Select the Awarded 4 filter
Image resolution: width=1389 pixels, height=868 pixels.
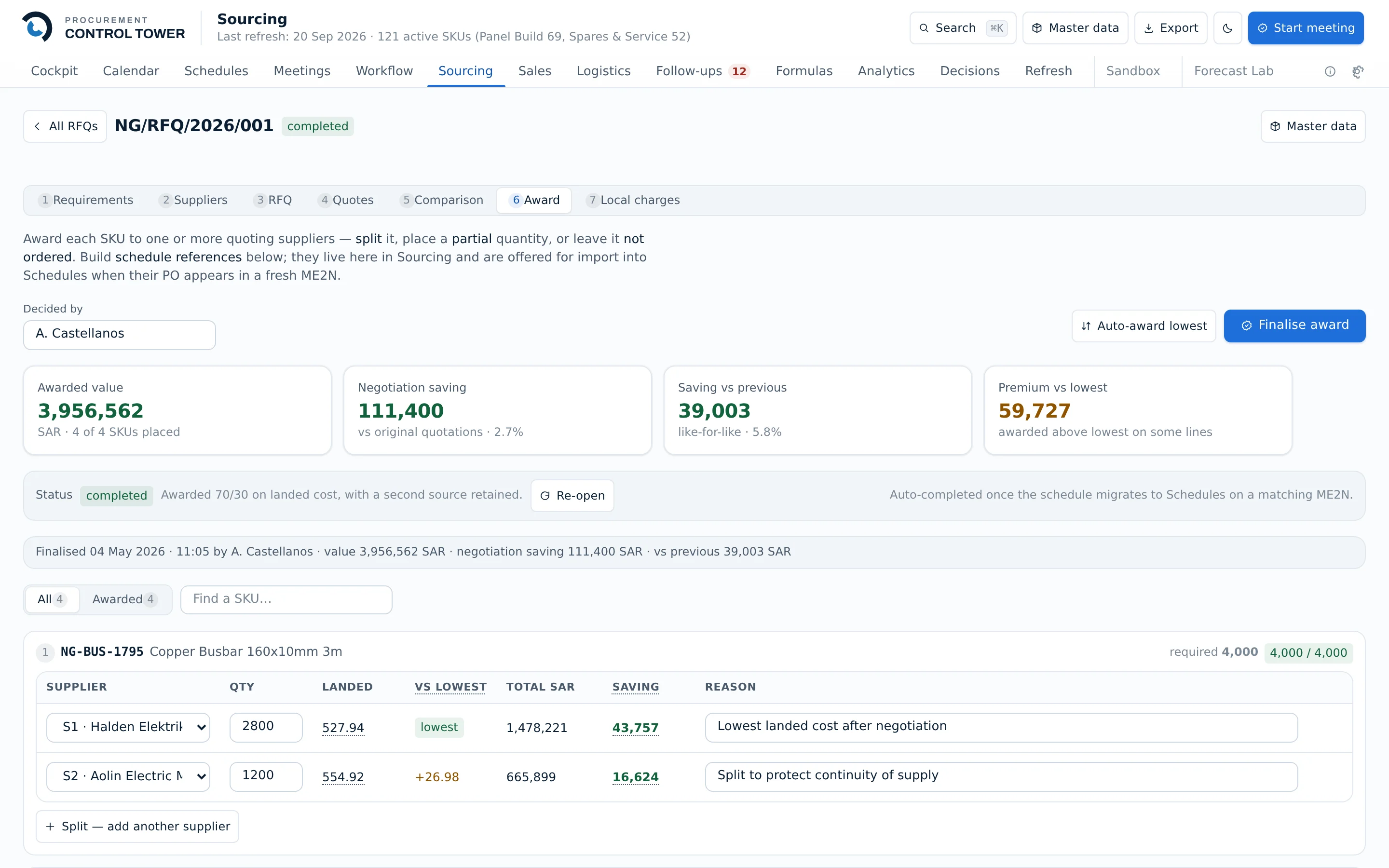click(x=124, y=599)
